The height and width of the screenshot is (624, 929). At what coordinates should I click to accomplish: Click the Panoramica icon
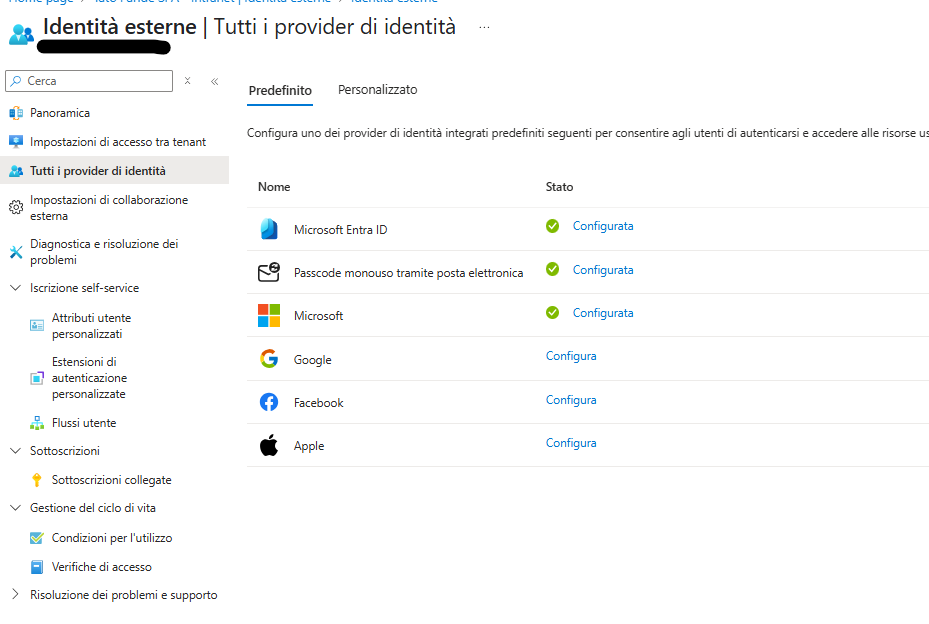16,113
